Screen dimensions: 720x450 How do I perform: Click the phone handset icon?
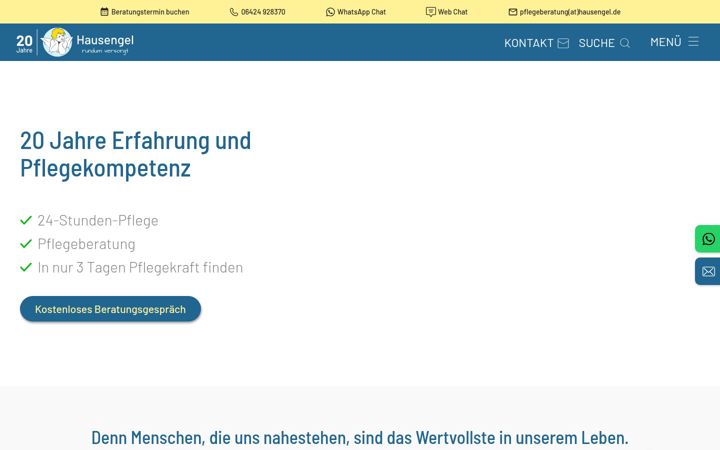tap(234, 12)
